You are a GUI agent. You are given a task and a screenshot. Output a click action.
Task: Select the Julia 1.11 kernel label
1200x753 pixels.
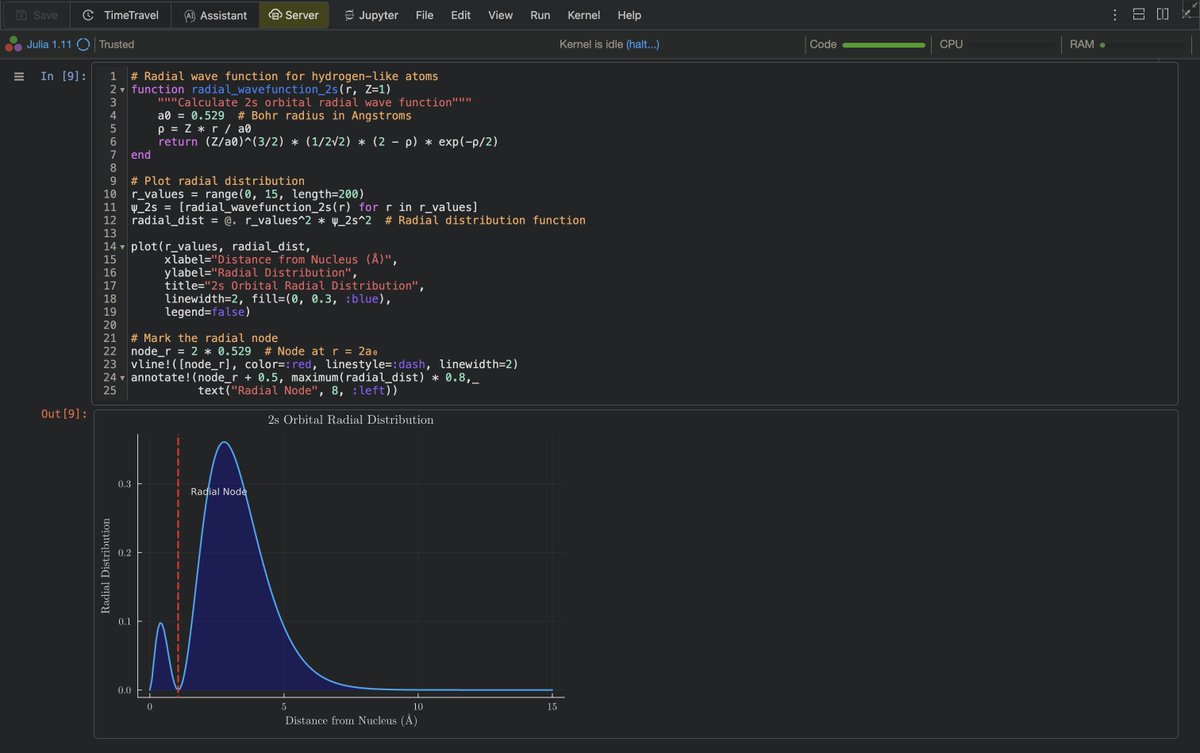[x=49, y=44]
